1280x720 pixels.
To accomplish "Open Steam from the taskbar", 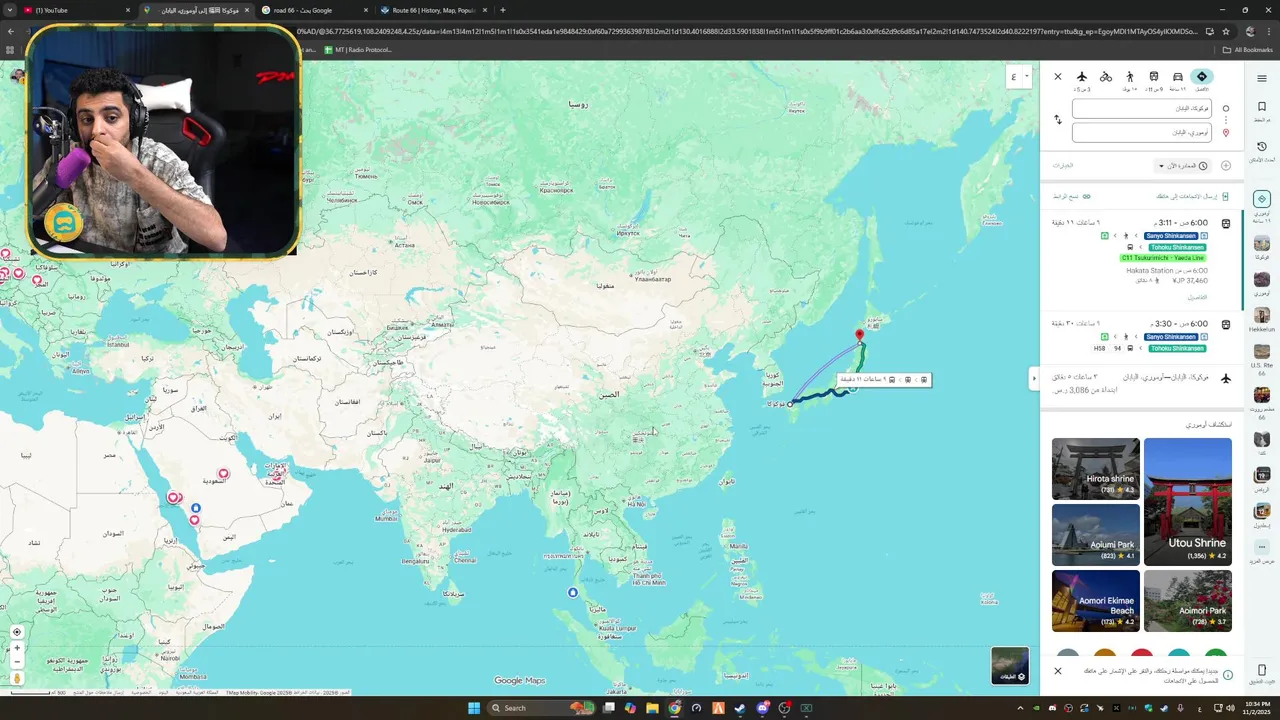I will 740,708.
